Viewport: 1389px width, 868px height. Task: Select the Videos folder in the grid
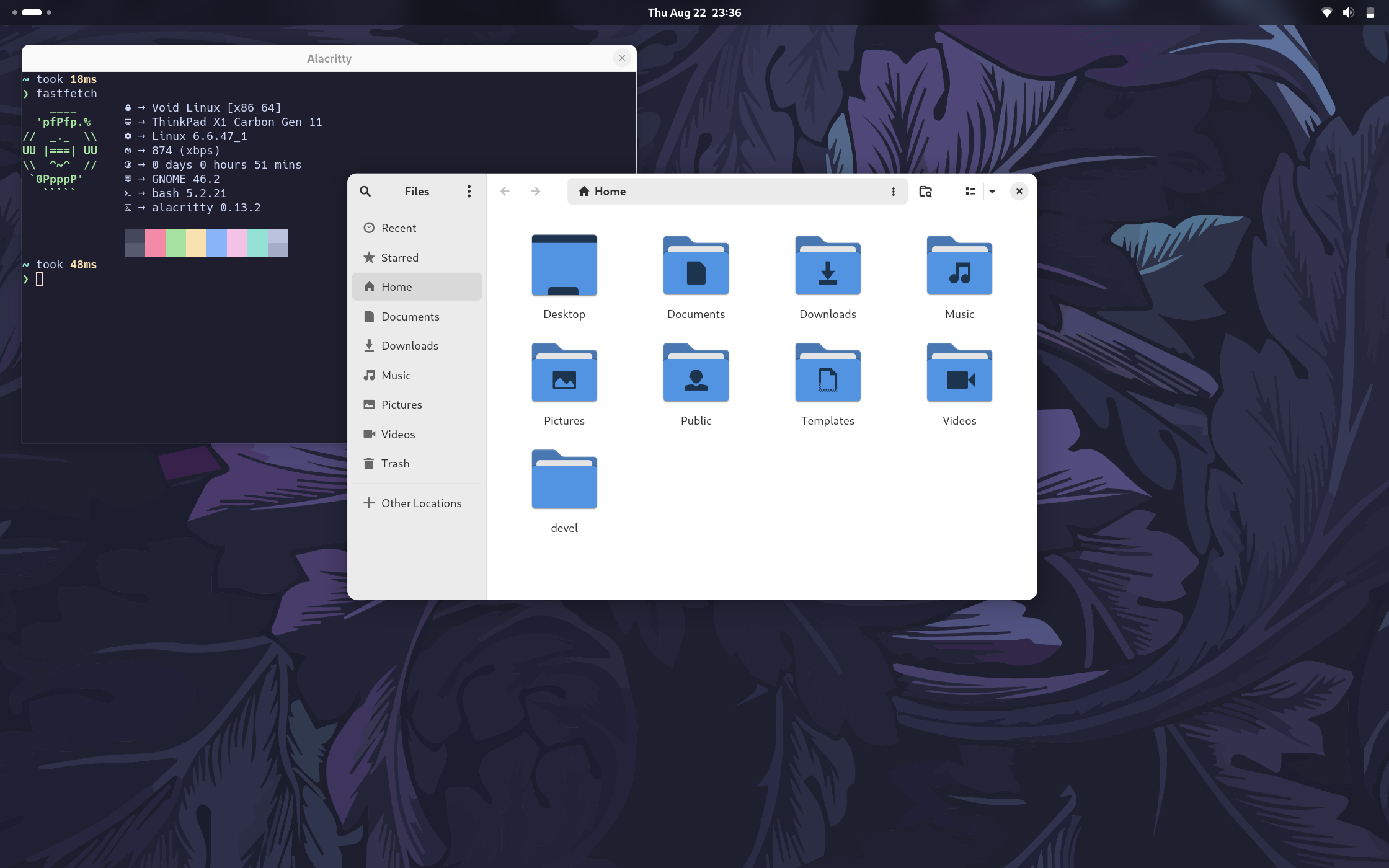pyautogui.click(x=959, y=372)
